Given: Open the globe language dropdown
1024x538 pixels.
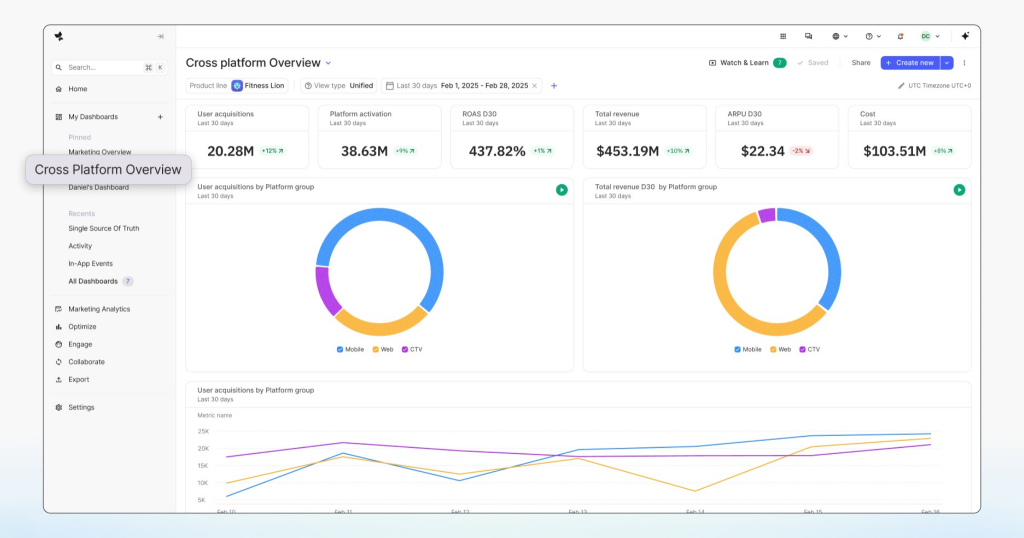Looking at the screenshot, I should point(840,37).
